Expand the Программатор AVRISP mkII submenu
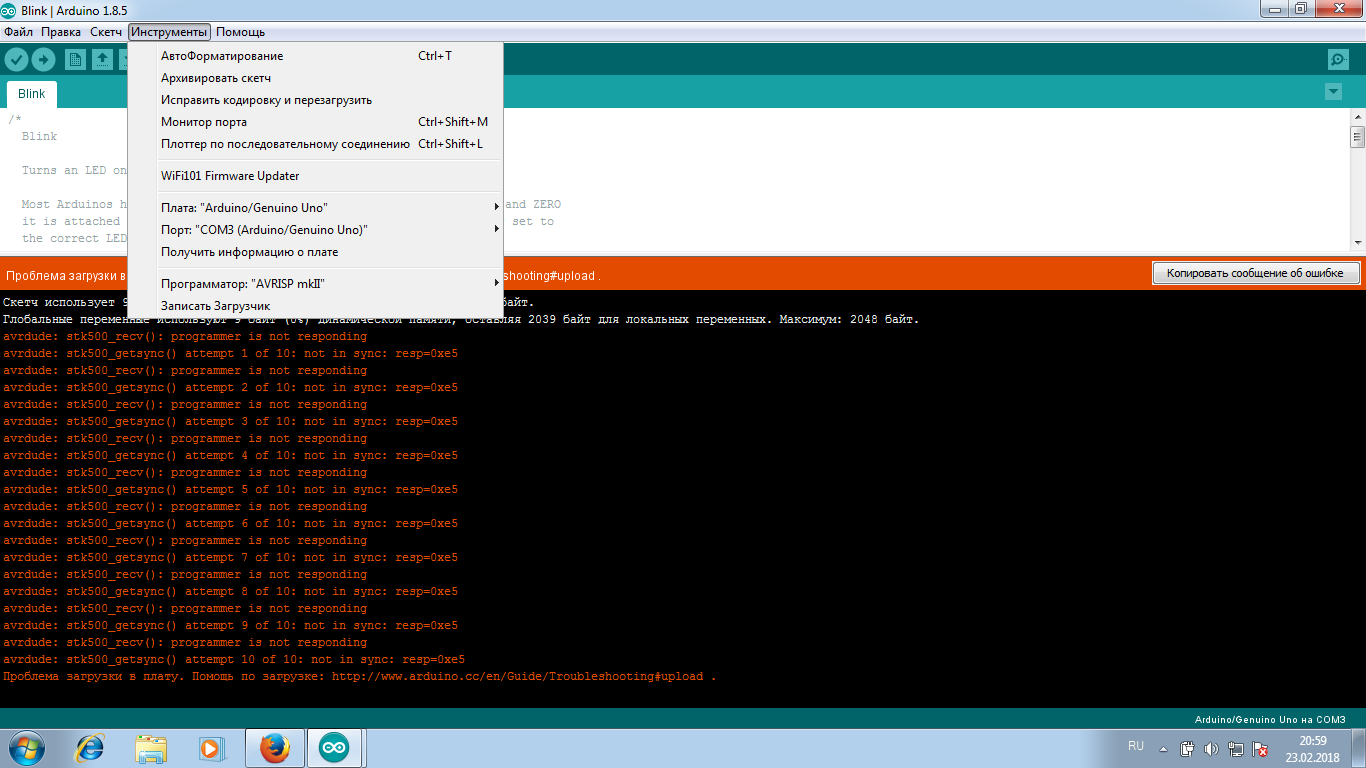Viewport: 1366px width, 768px height. tap(315, 284)
